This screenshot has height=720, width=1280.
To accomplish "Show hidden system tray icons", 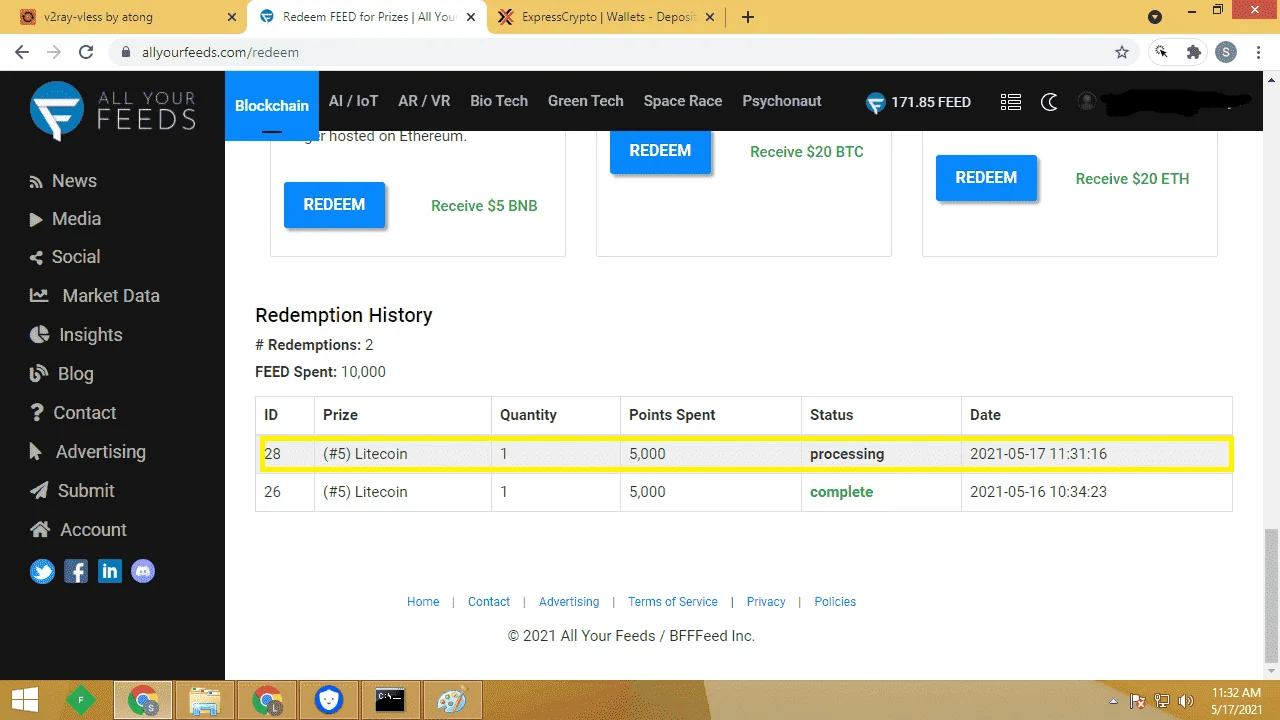I will (1114, 701).
